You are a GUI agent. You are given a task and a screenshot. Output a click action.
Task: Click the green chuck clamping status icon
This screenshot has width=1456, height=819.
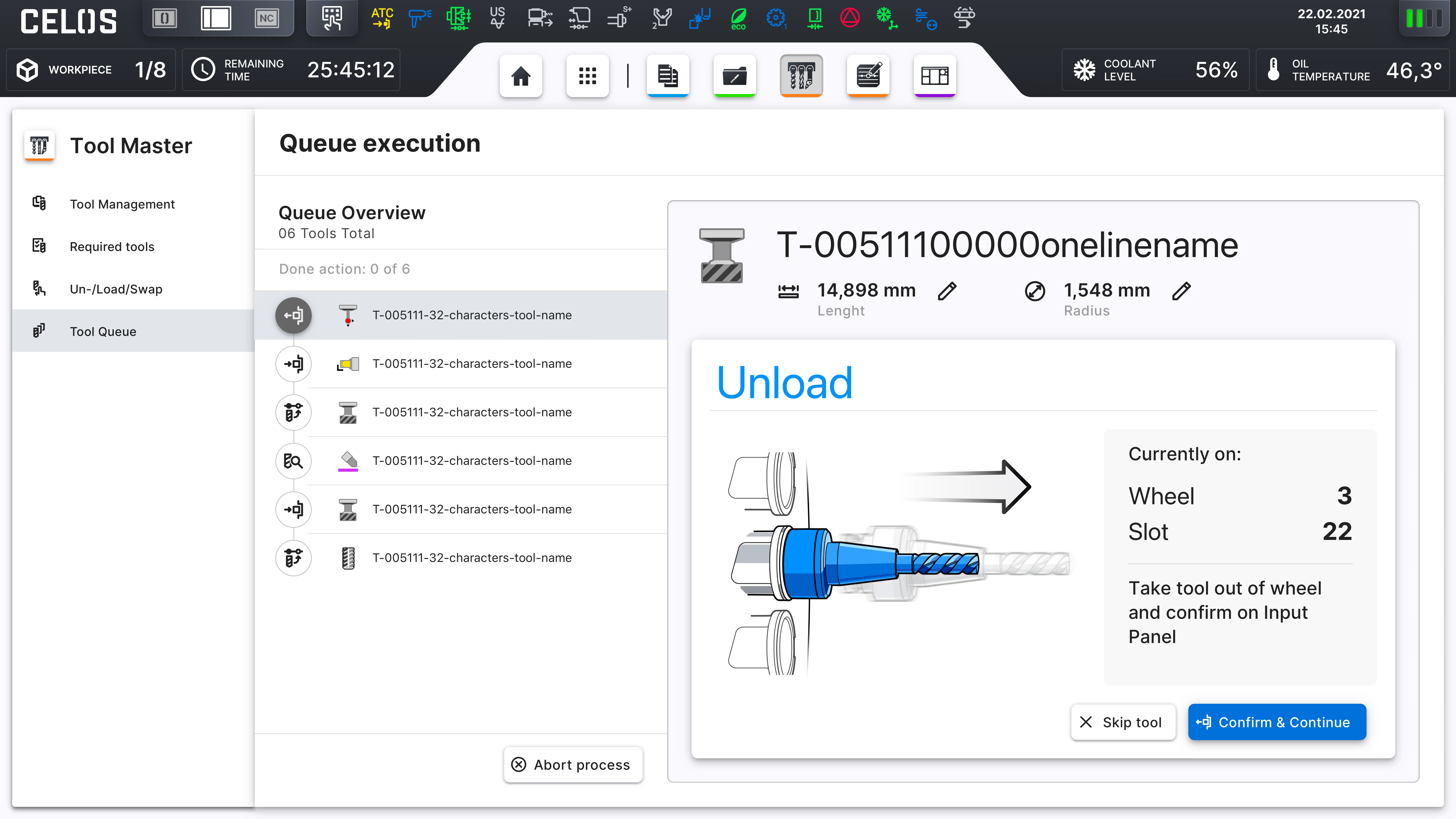click(458, 18)
